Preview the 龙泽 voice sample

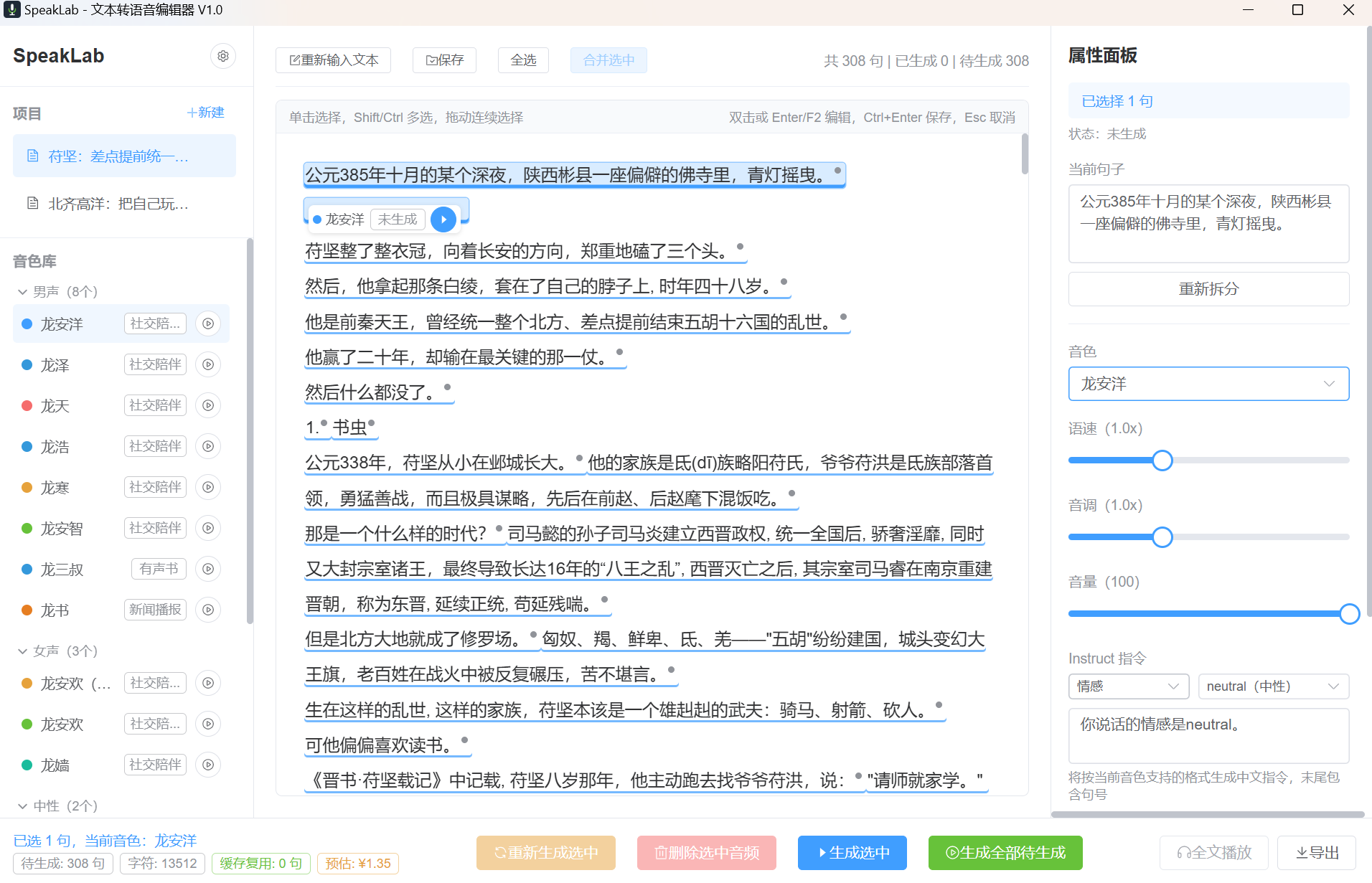click(208, 364)
